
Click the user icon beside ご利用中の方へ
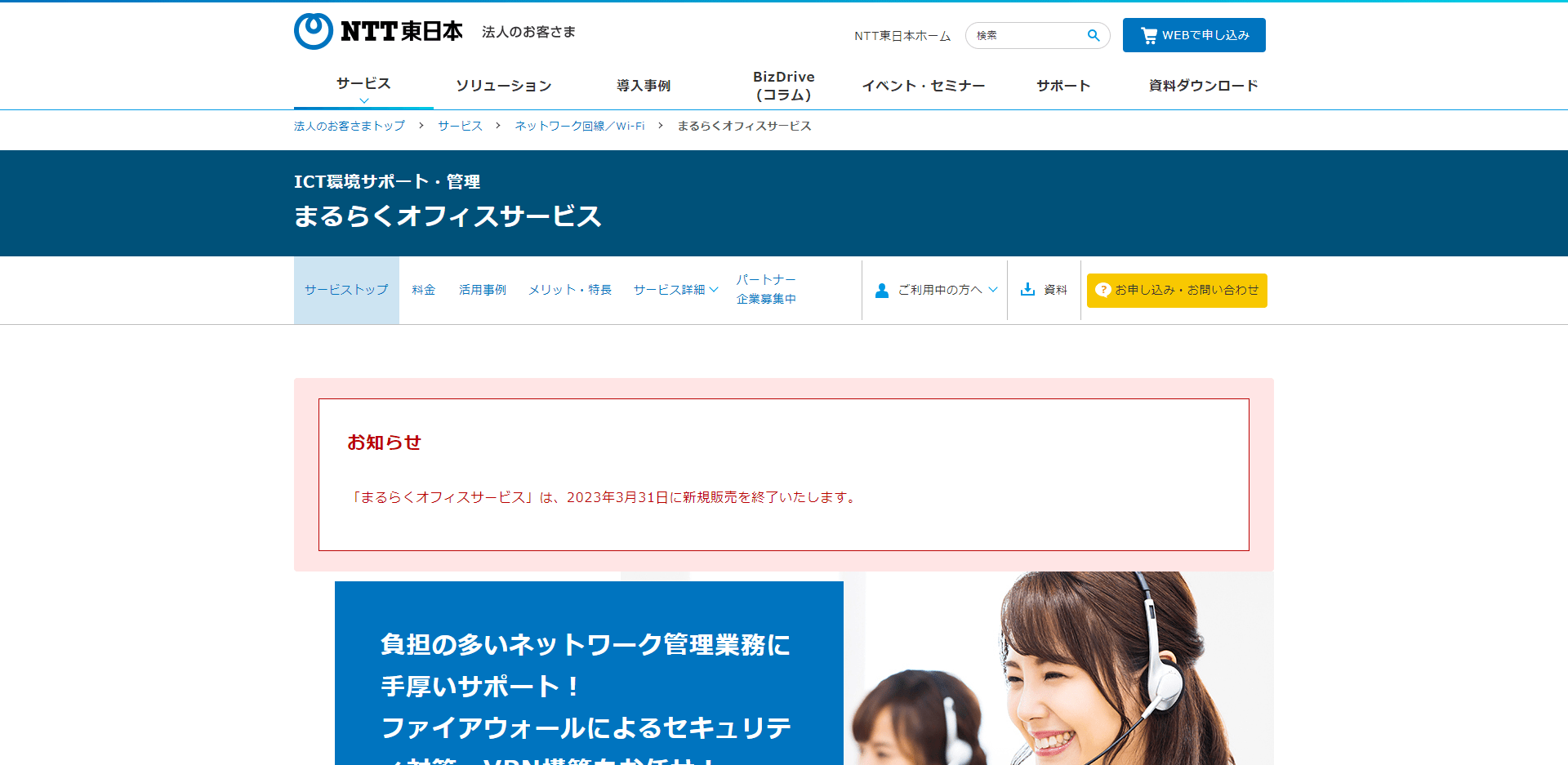tap(882, 290)
